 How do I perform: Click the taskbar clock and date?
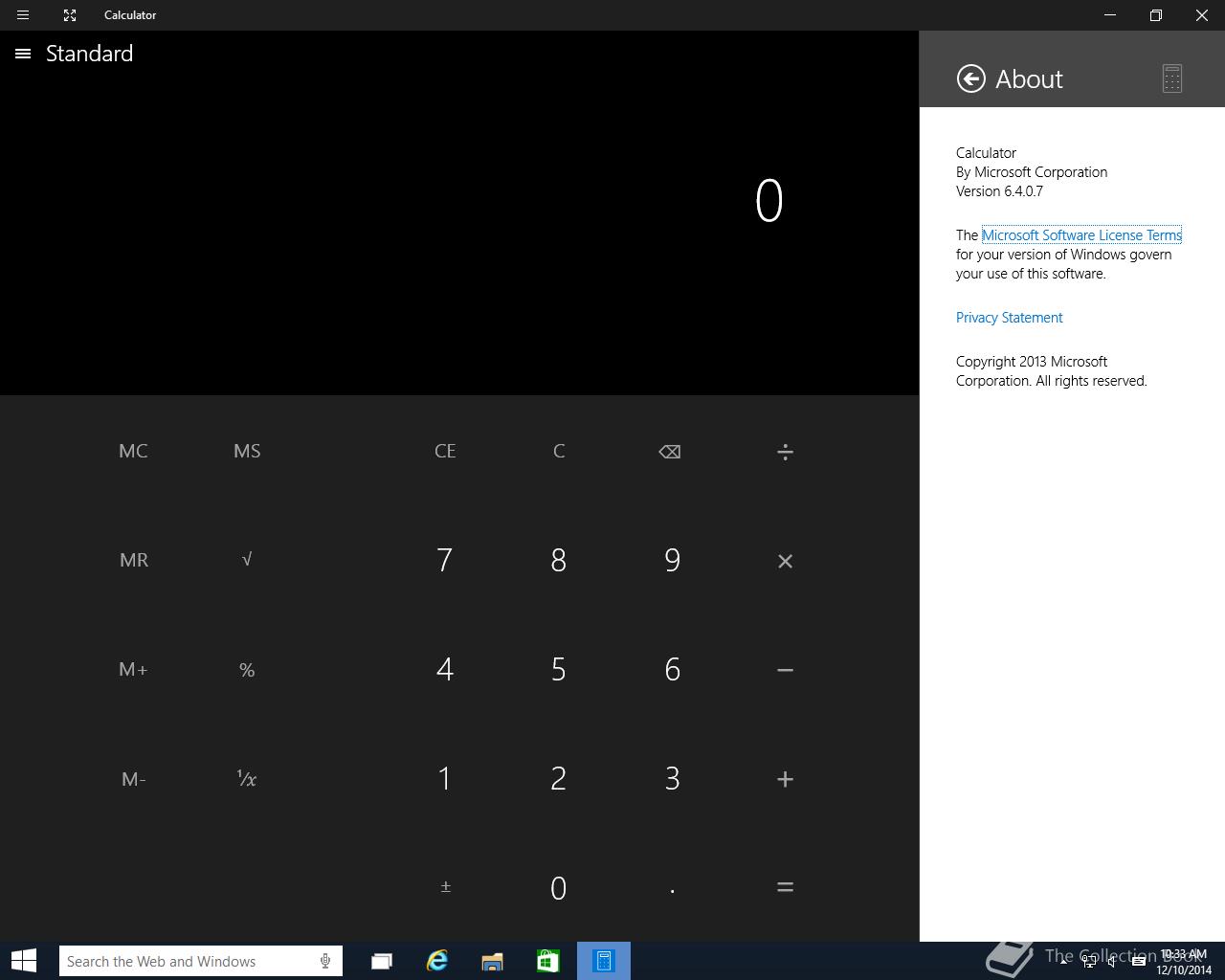(1184, 962)
